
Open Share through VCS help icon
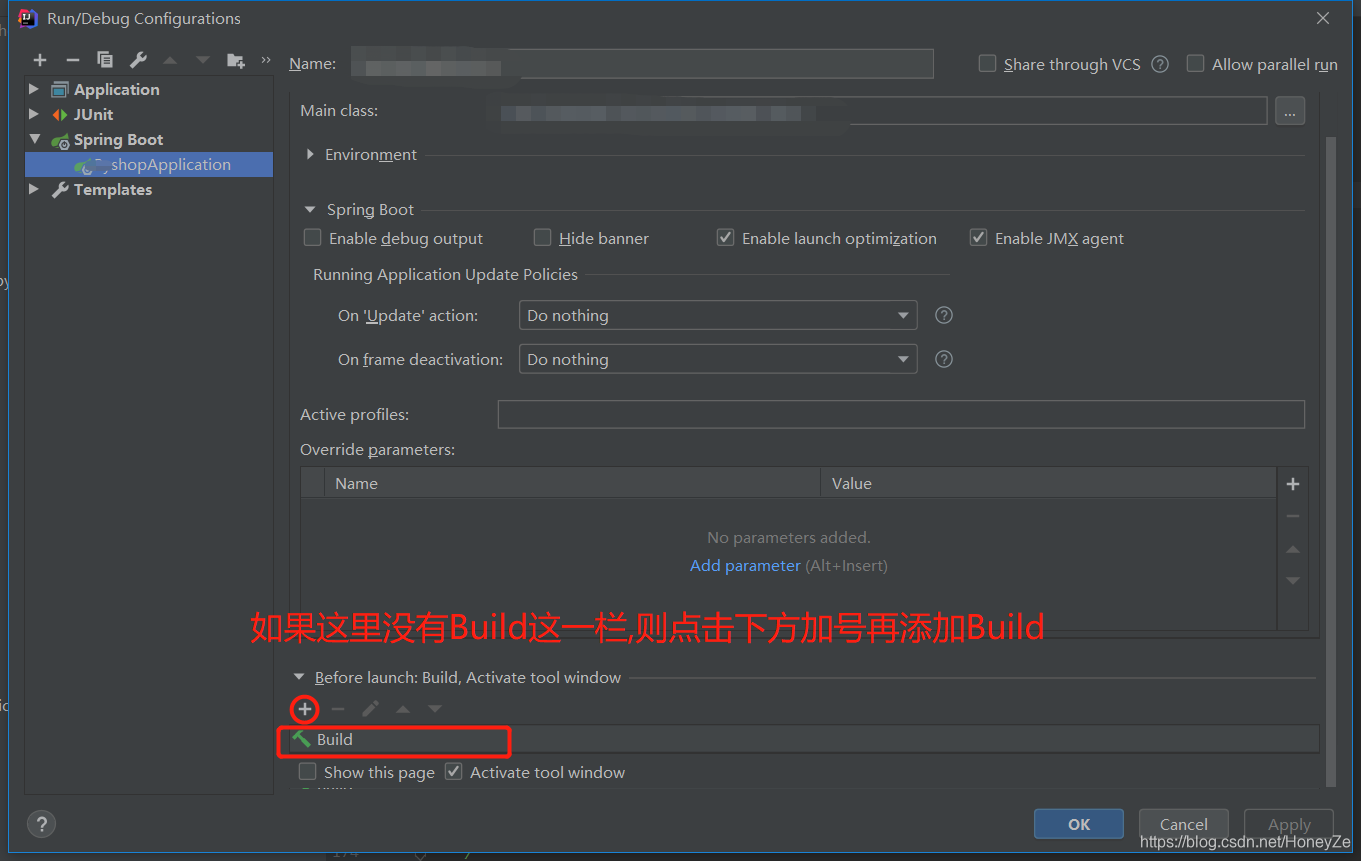(1160, 64)
